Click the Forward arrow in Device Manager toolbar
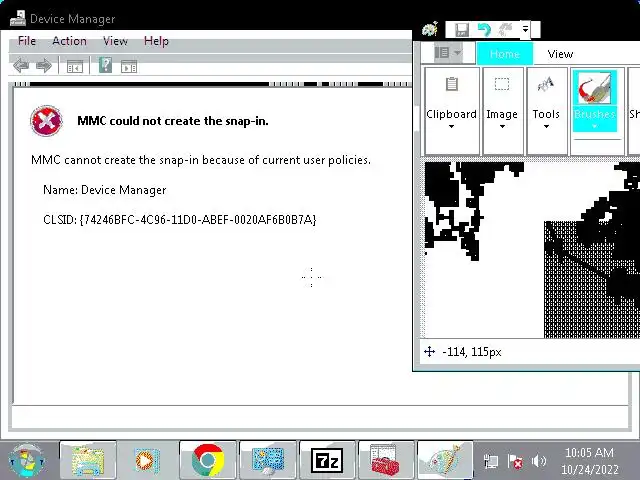The height and width of the screenshot is (480, 640). click(x=44, y=65)
